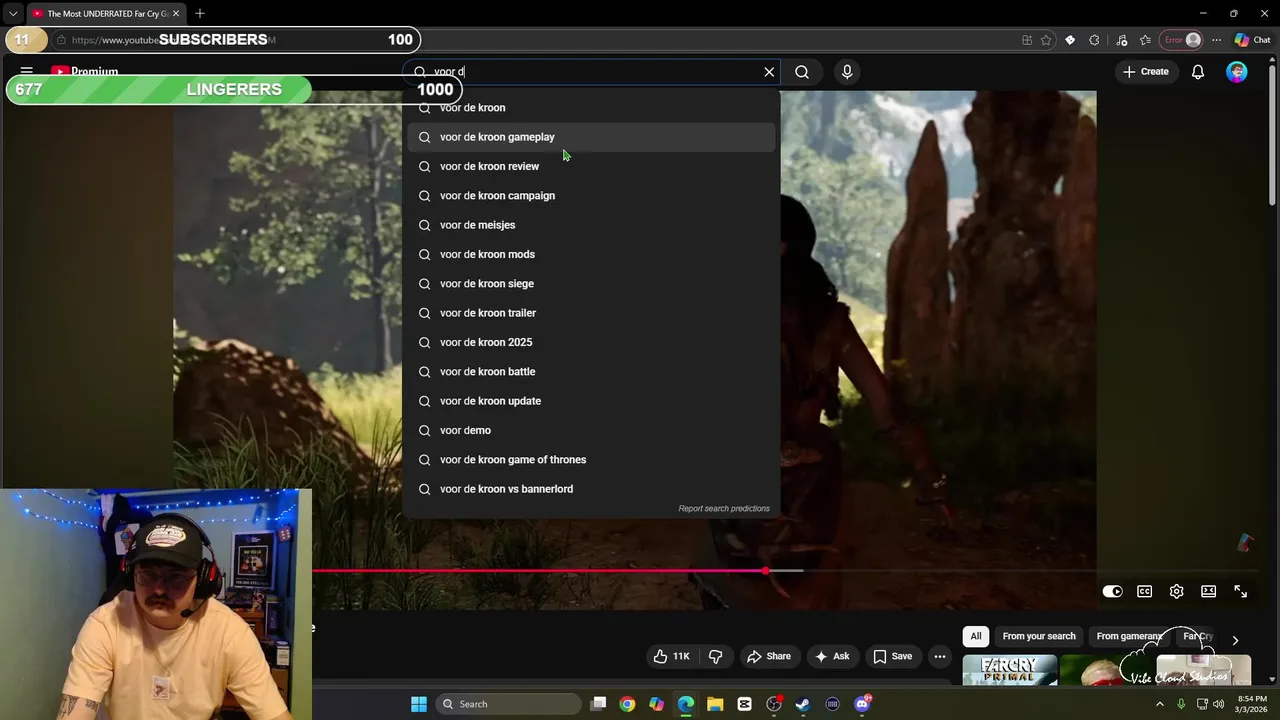The image size is (1280, 720).
Task: Select 'voor de kroon vs bannerlord' suggestion
Action: pos(591,489)
